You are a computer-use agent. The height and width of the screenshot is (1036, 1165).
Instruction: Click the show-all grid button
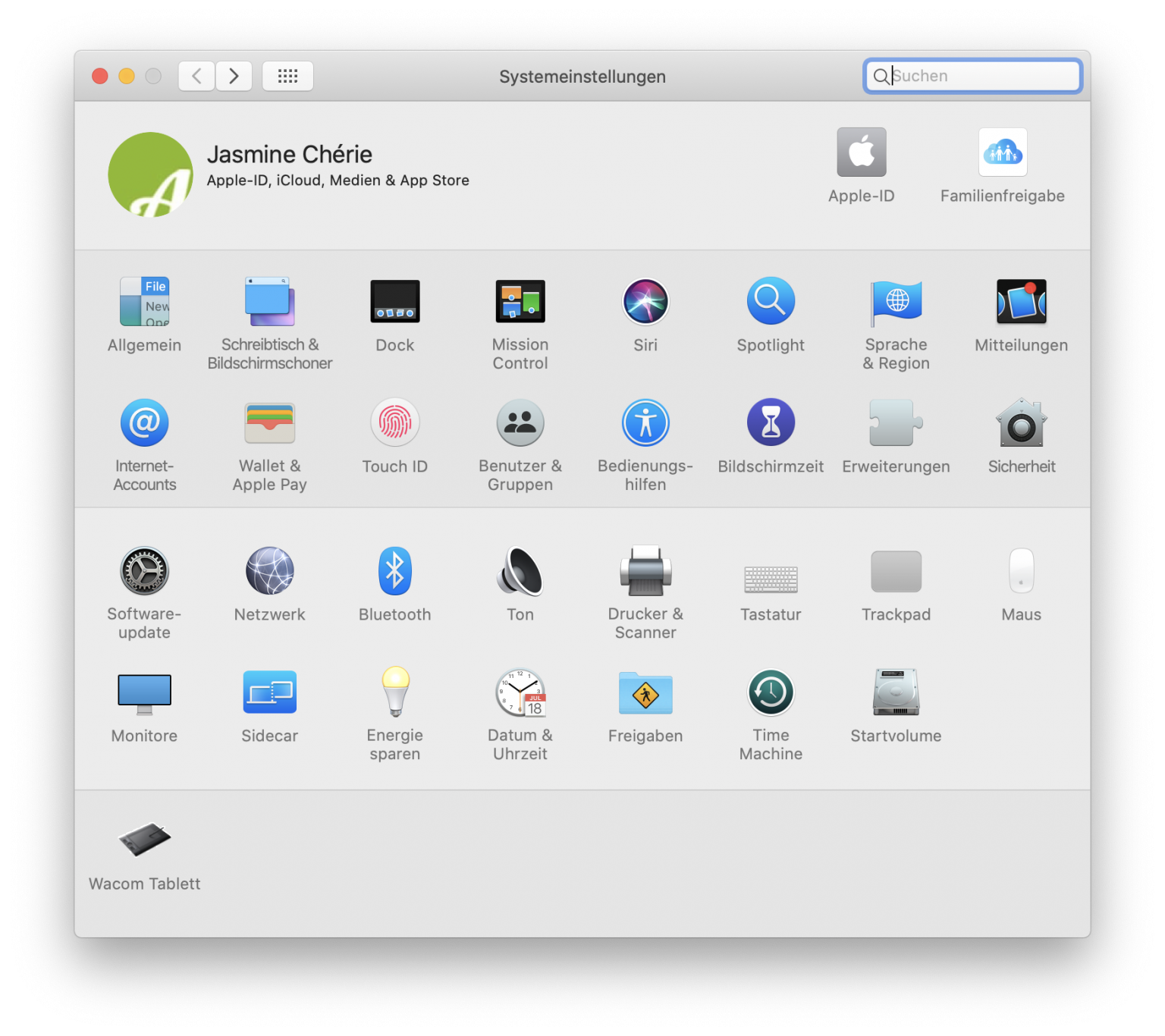[287, 76]
